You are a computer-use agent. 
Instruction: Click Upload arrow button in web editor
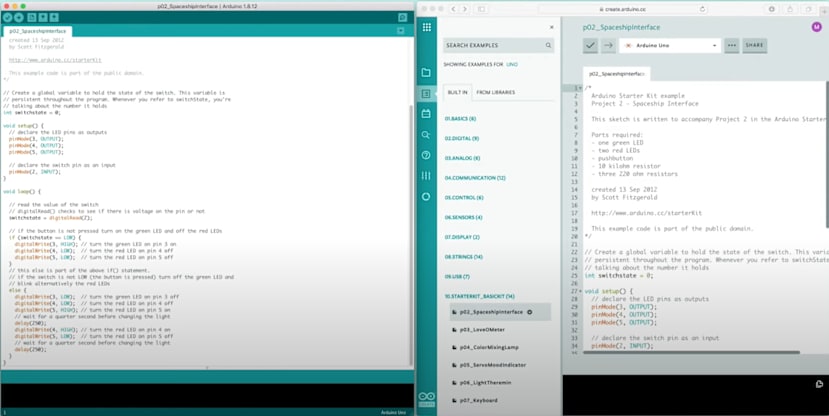[x=608, y=45]
